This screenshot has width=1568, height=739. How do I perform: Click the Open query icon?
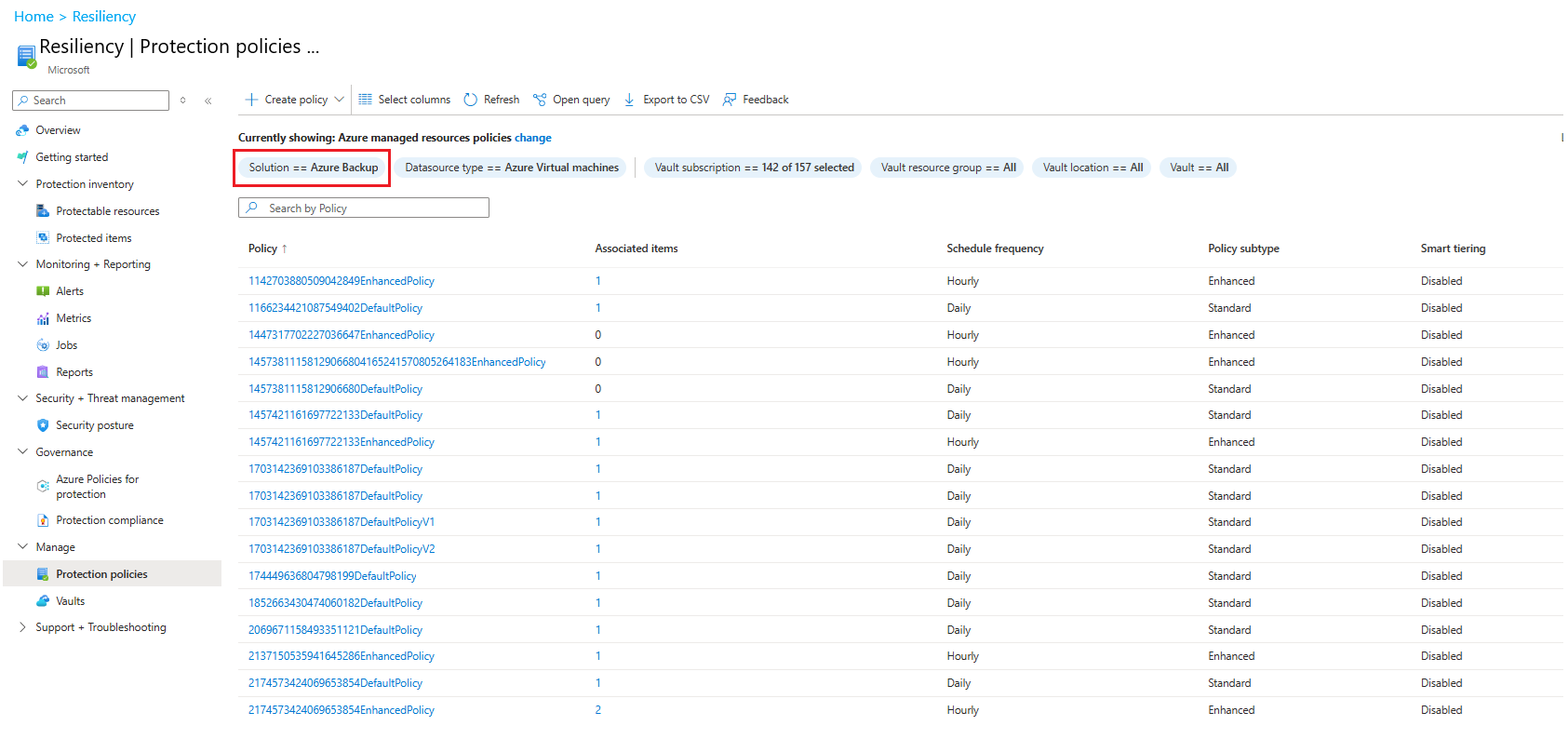click(x=540, y=100)
